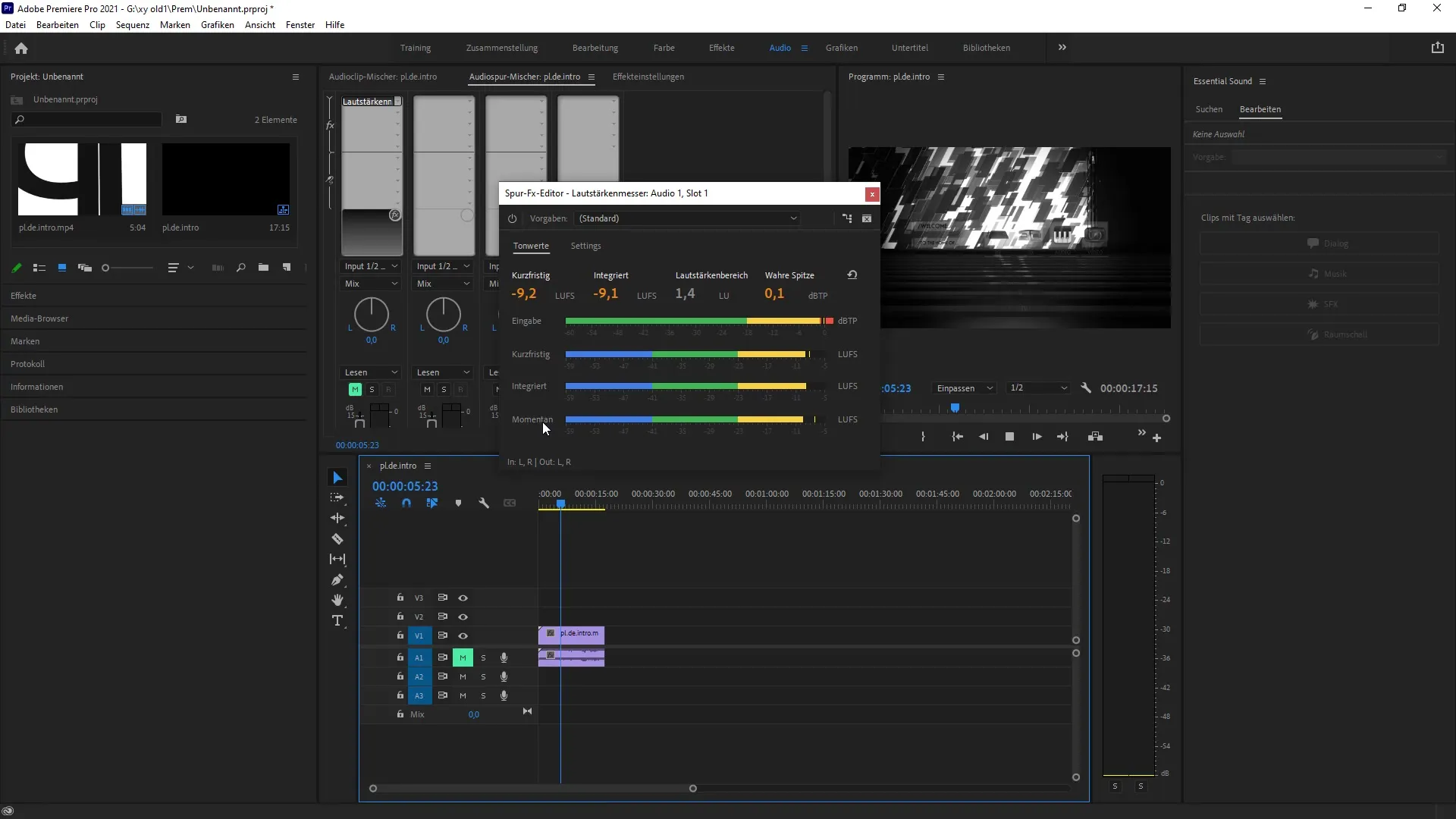Select the Pen tool
Image resolution: width=1456 pixels, height=819 pixels.
point(337,579)
